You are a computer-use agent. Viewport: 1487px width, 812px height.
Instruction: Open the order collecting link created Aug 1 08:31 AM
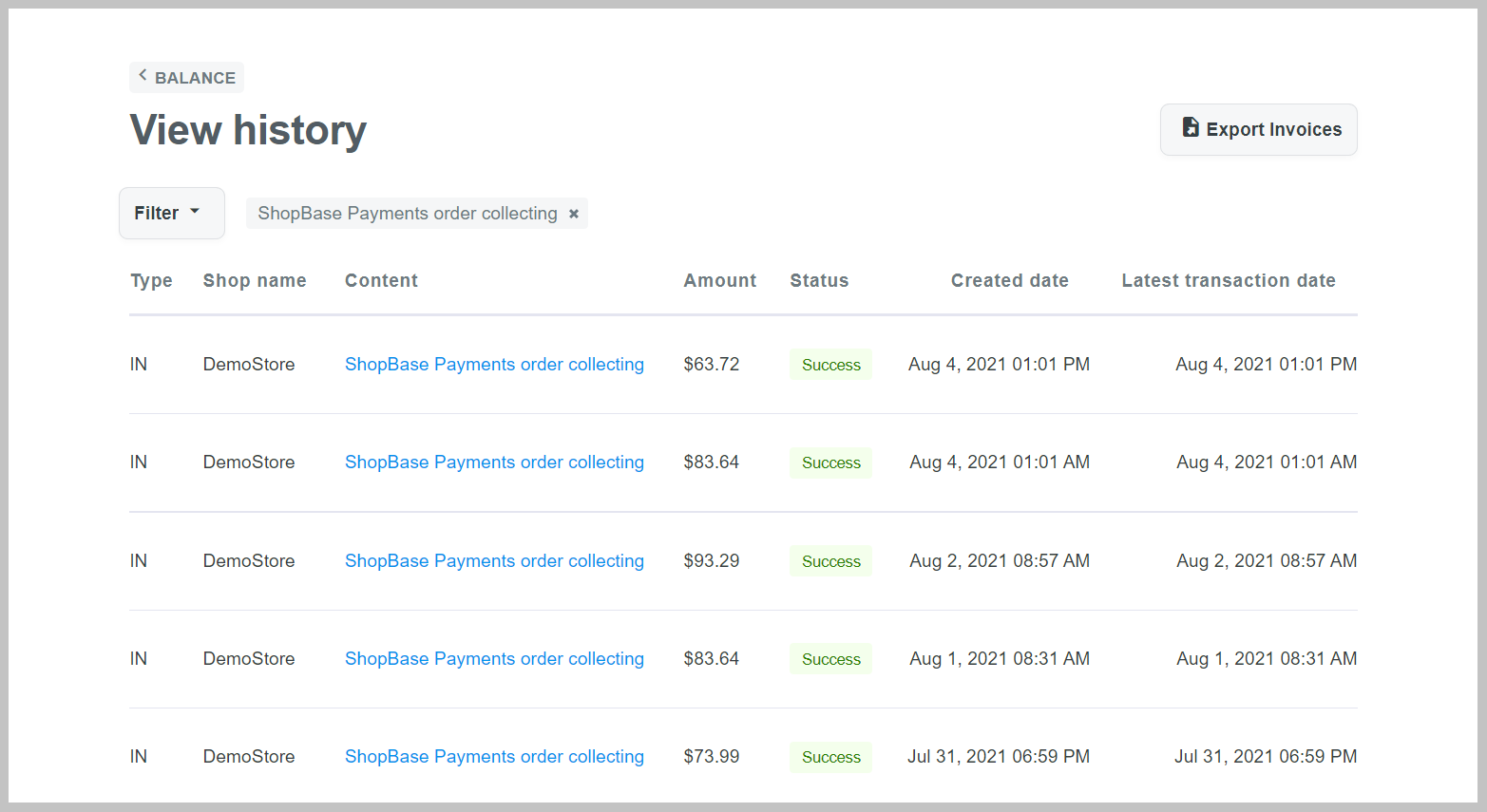click(x=494, y=658)
